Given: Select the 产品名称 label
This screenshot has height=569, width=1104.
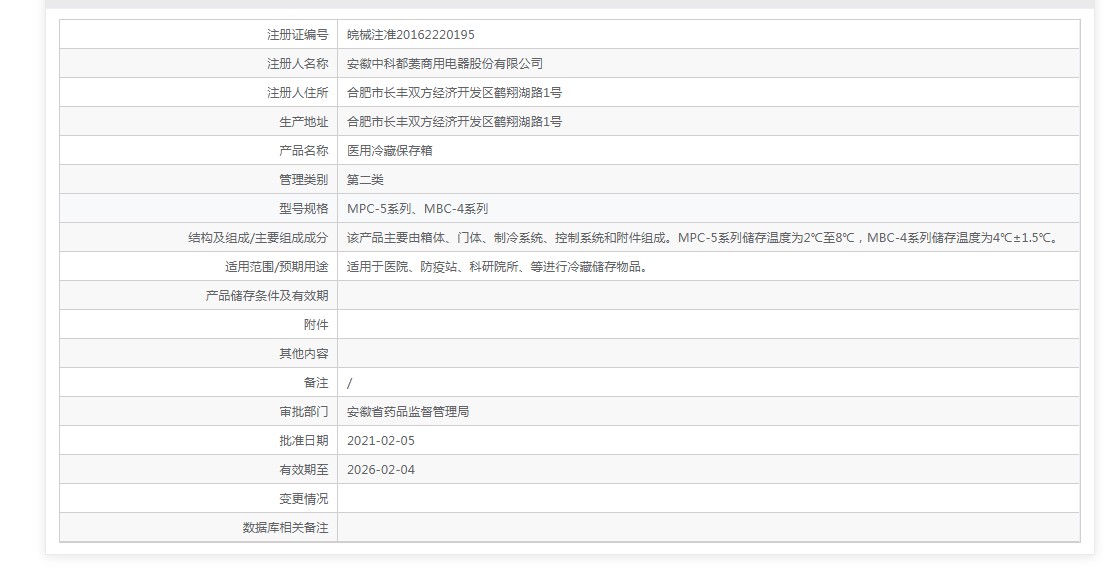Looking at the screenshot, I should coord(303,151).
